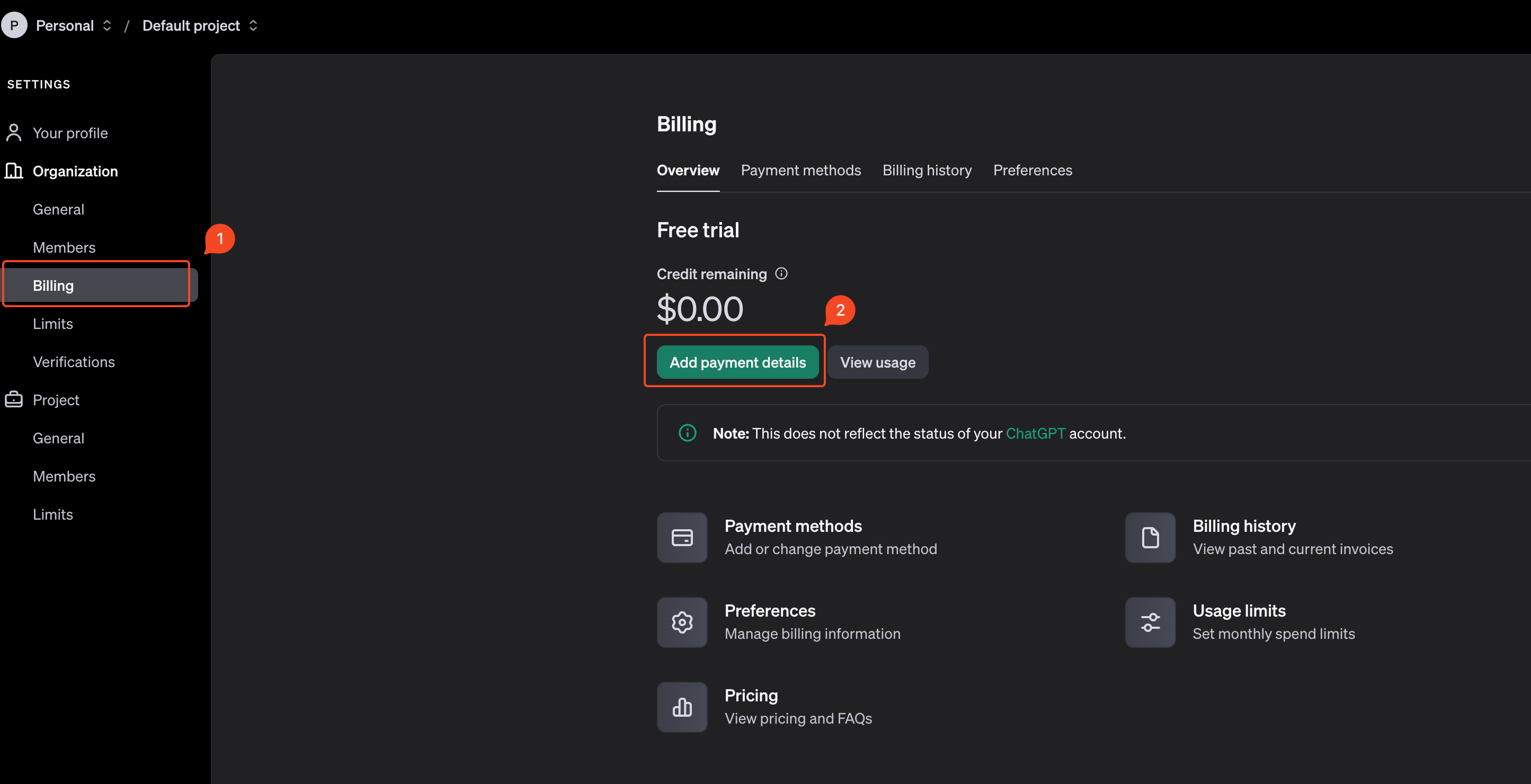The height and width of the screenshot is (784, 1531).
Task: Navigate to Limits under Organization
Action: click(53, 323)
